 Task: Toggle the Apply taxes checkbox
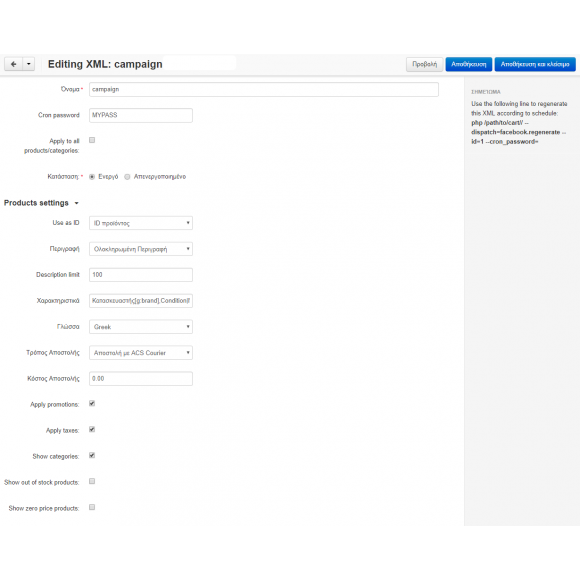pyautogui.click(x=92, y=429)
